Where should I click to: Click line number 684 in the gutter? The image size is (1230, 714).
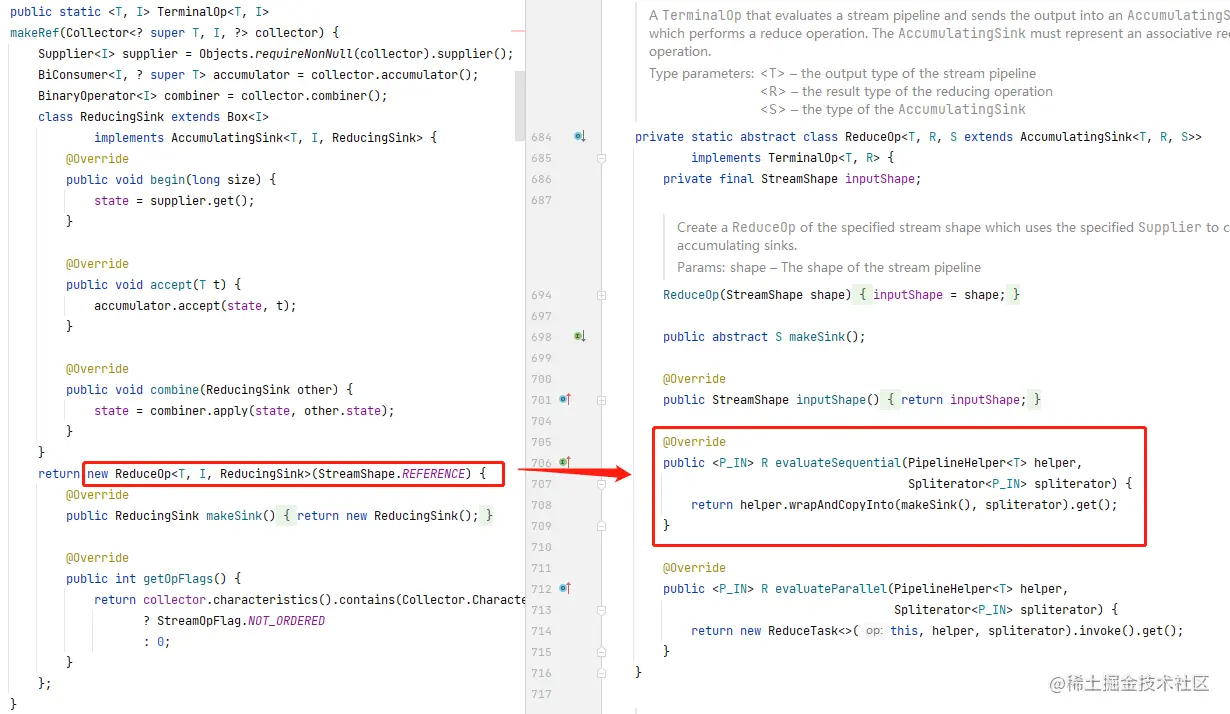[541, 137]
